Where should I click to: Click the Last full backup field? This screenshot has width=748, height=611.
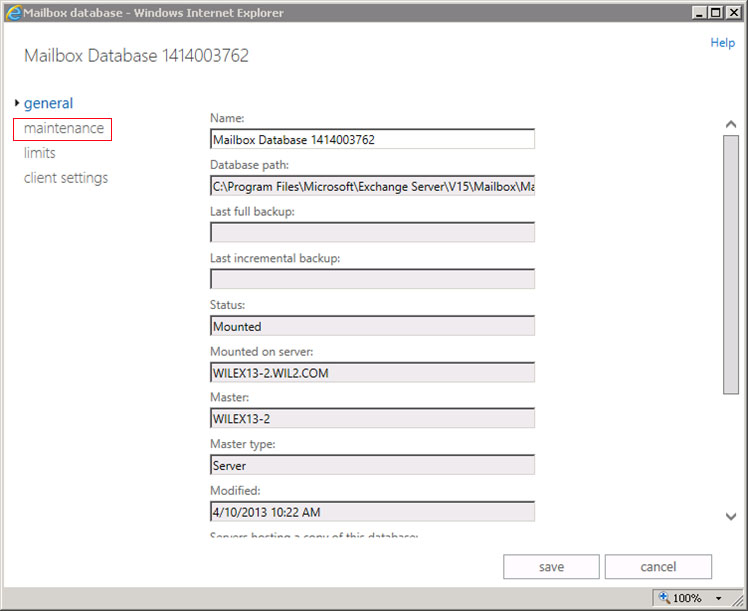(x=372, y=232)
